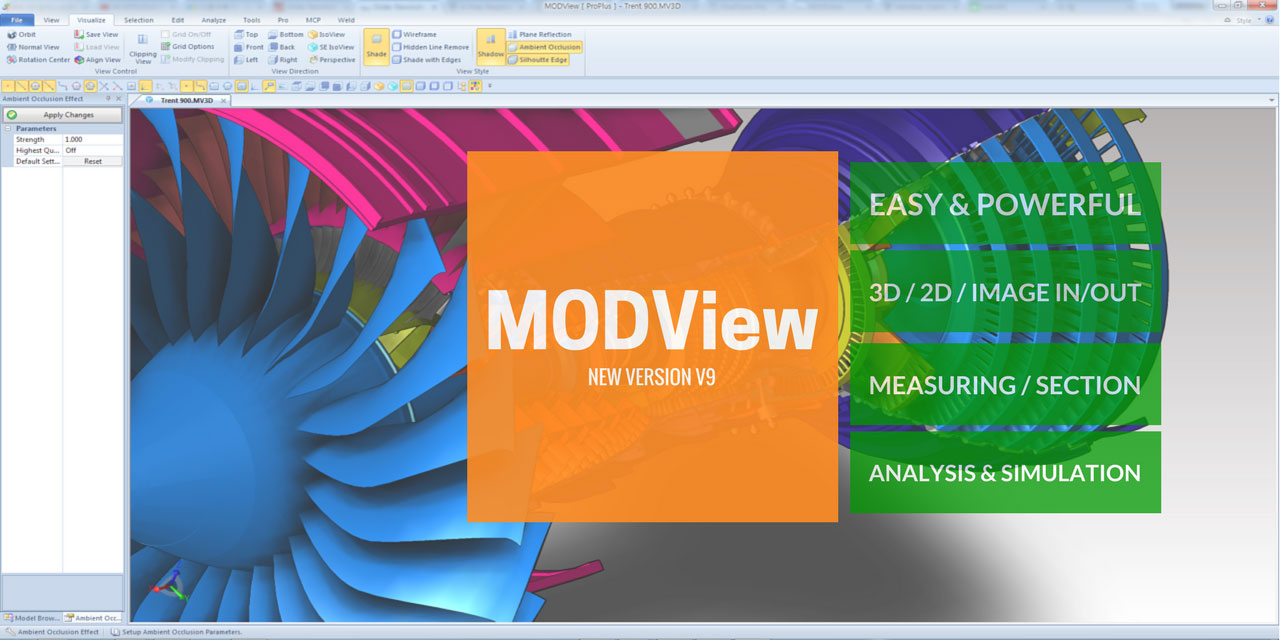Edit the Strength value field
1280x640 pixels.
click(x=93, y=139)
